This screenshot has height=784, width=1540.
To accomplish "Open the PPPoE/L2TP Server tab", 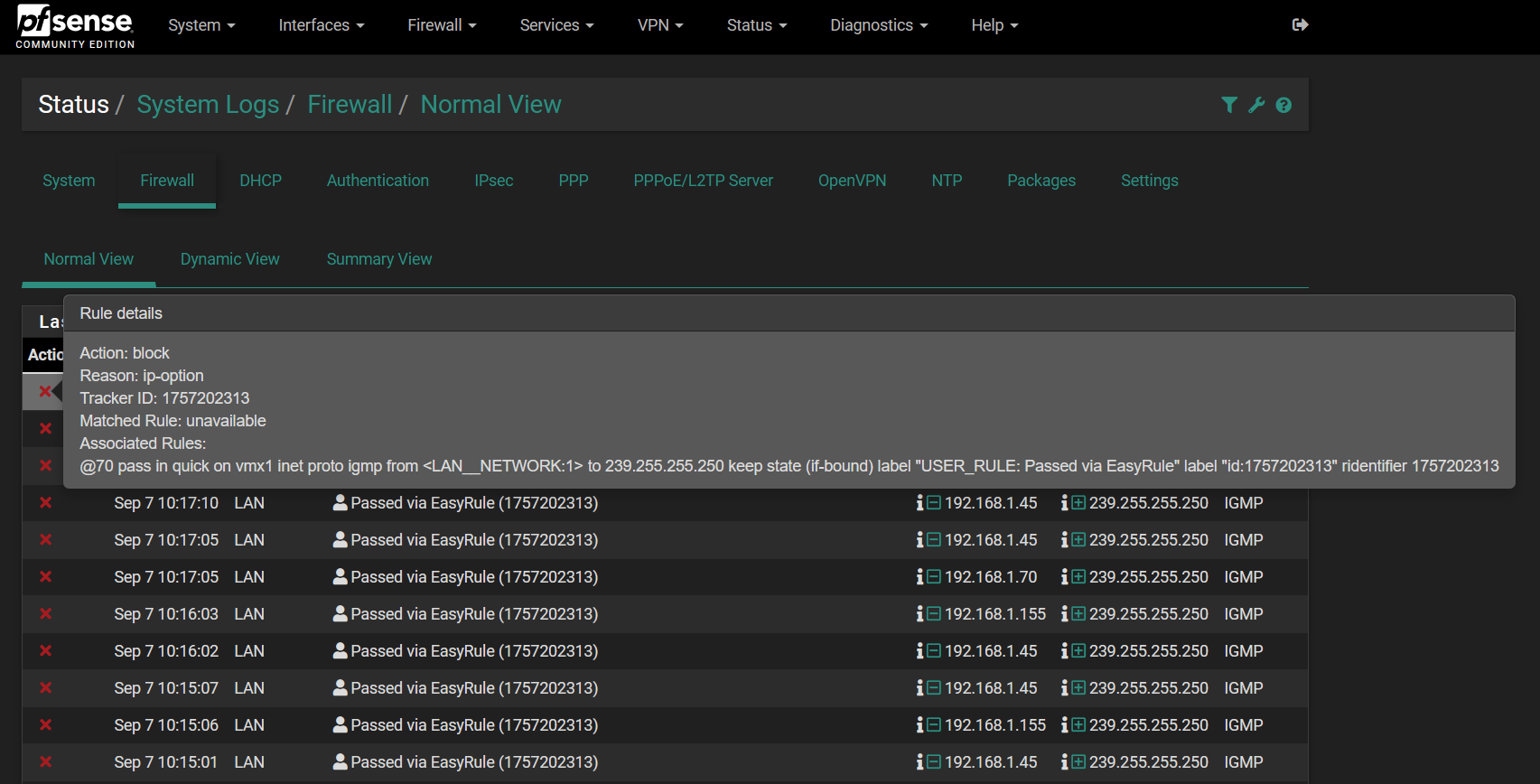I will (704, 181).
